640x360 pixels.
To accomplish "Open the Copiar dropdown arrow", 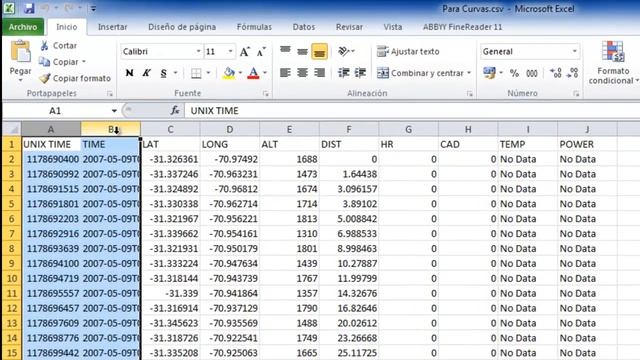I will click(84, 62).
